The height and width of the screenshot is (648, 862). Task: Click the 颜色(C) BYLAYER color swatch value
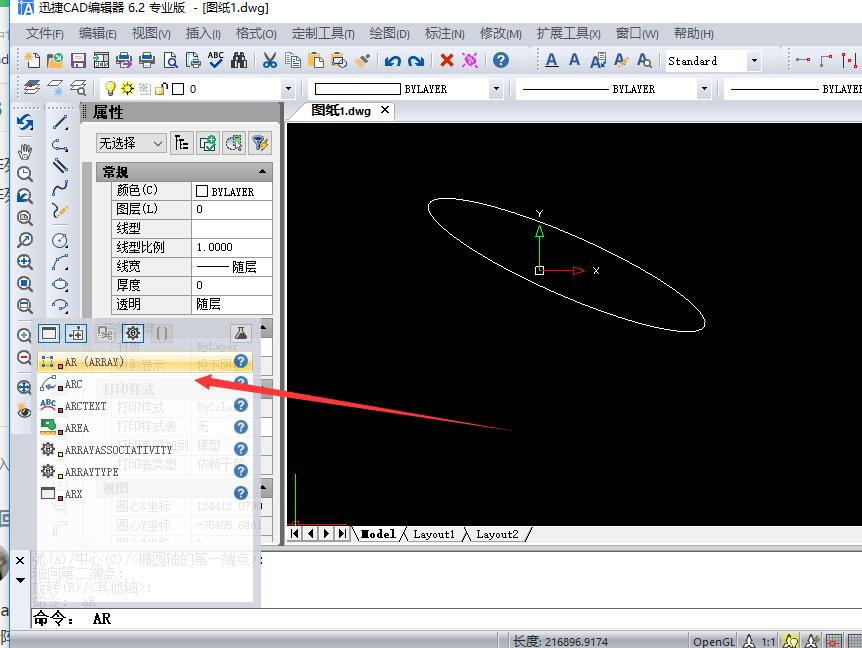(232, 191)
